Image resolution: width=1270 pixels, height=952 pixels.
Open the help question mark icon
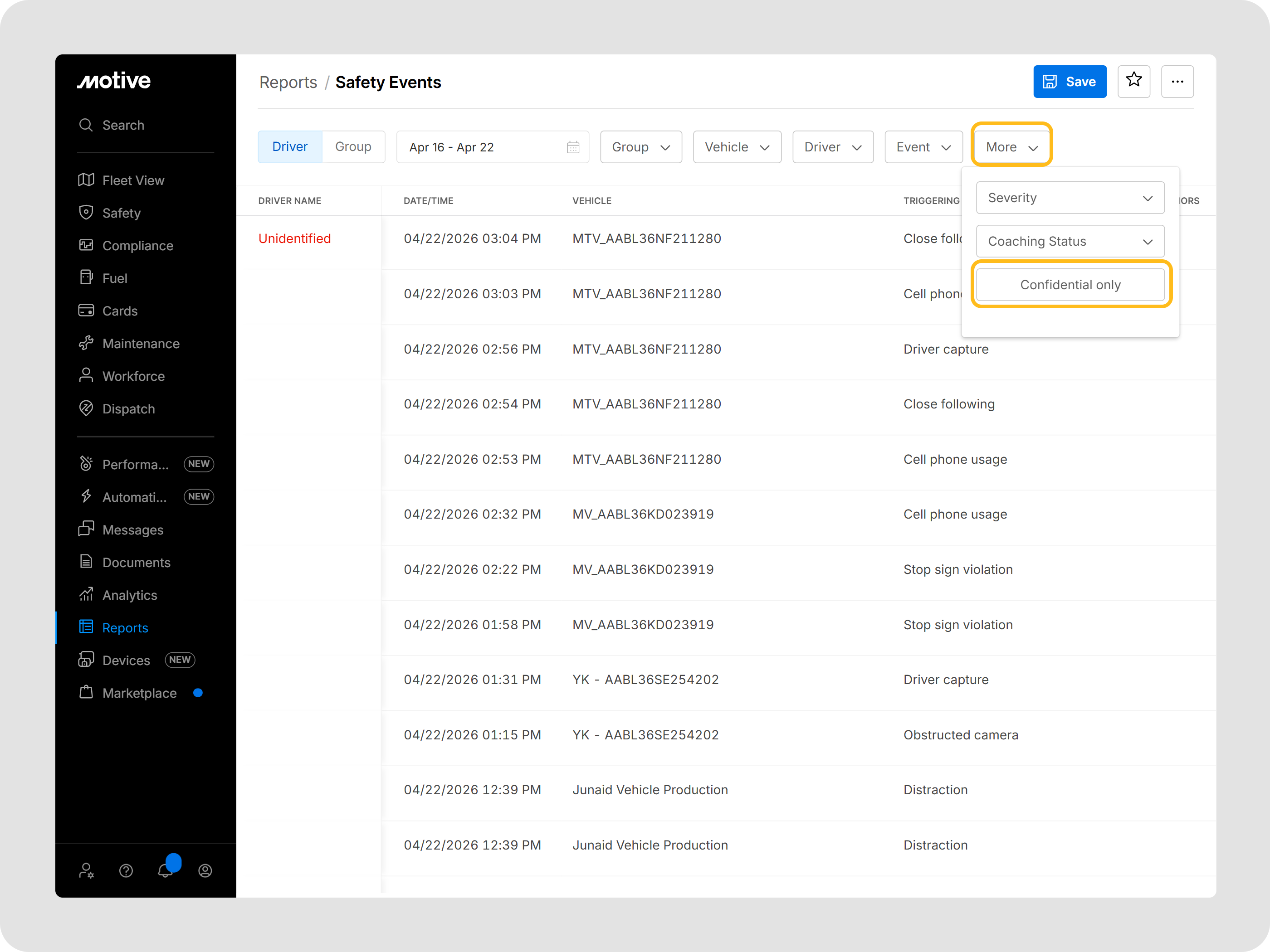pyautogui.click(x=126, y=870)
